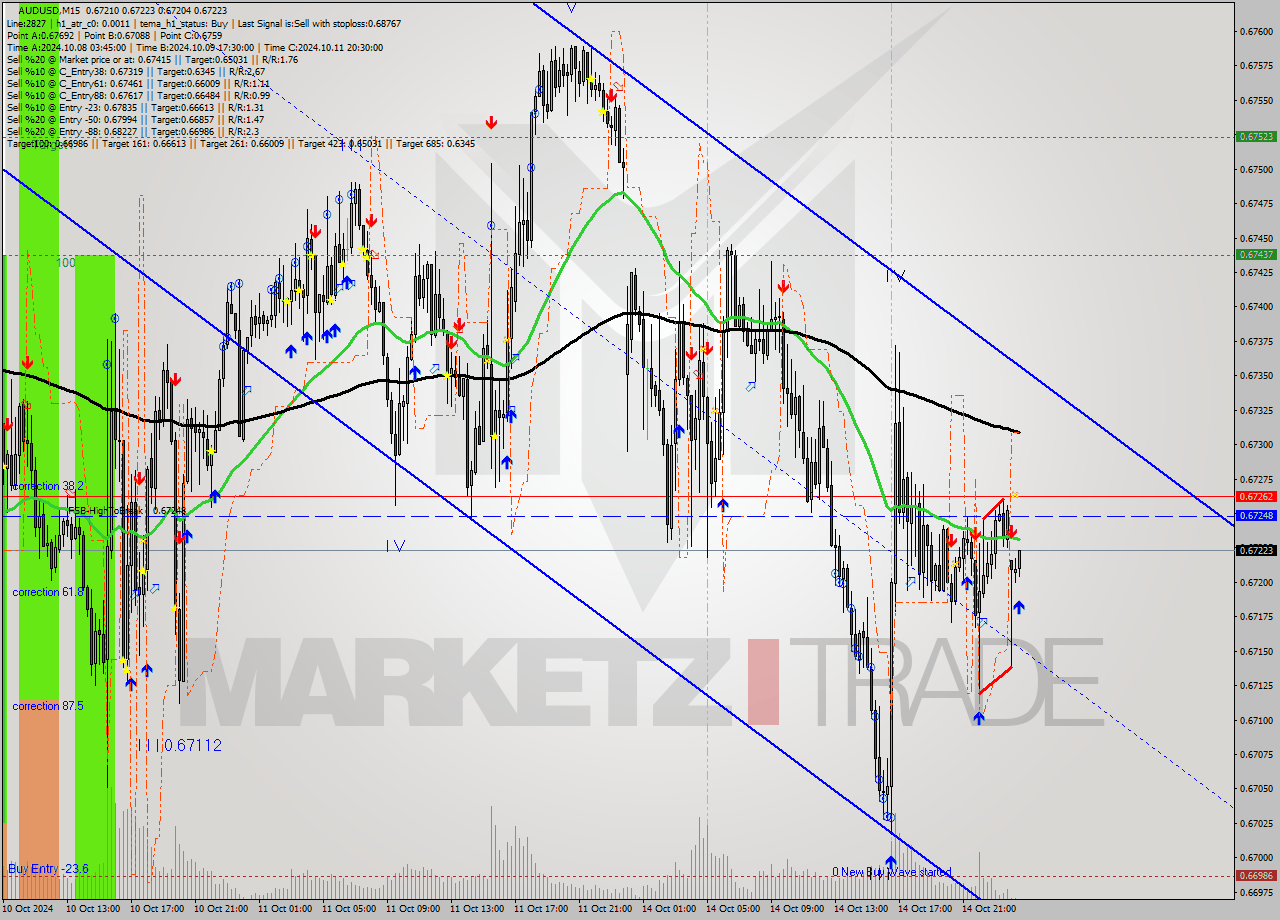Click the 'Sell %10 @ C_Entry61' line

point(138,83)
